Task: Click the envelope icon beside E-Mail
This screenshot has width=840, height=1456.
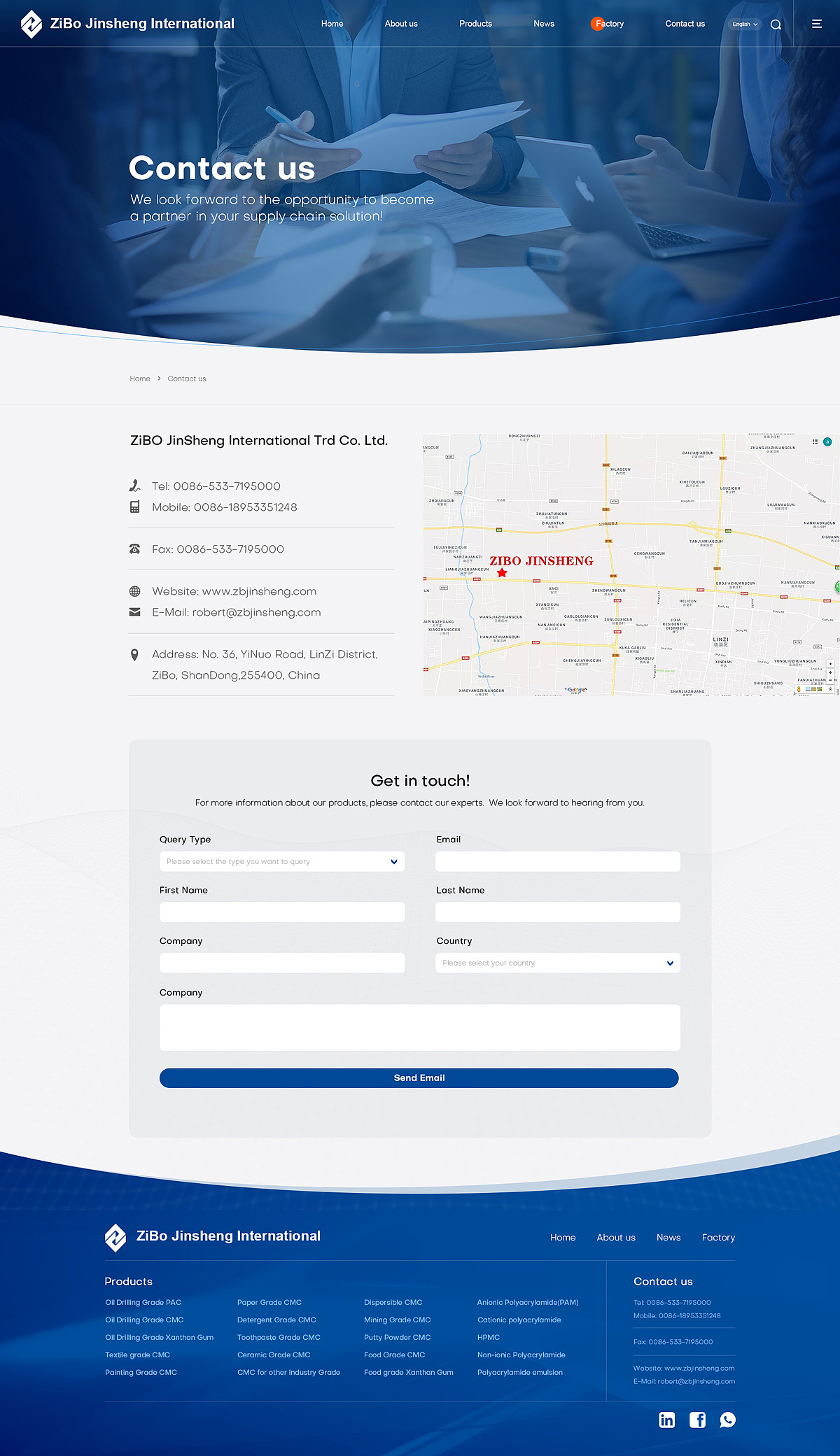Action: 134,612
